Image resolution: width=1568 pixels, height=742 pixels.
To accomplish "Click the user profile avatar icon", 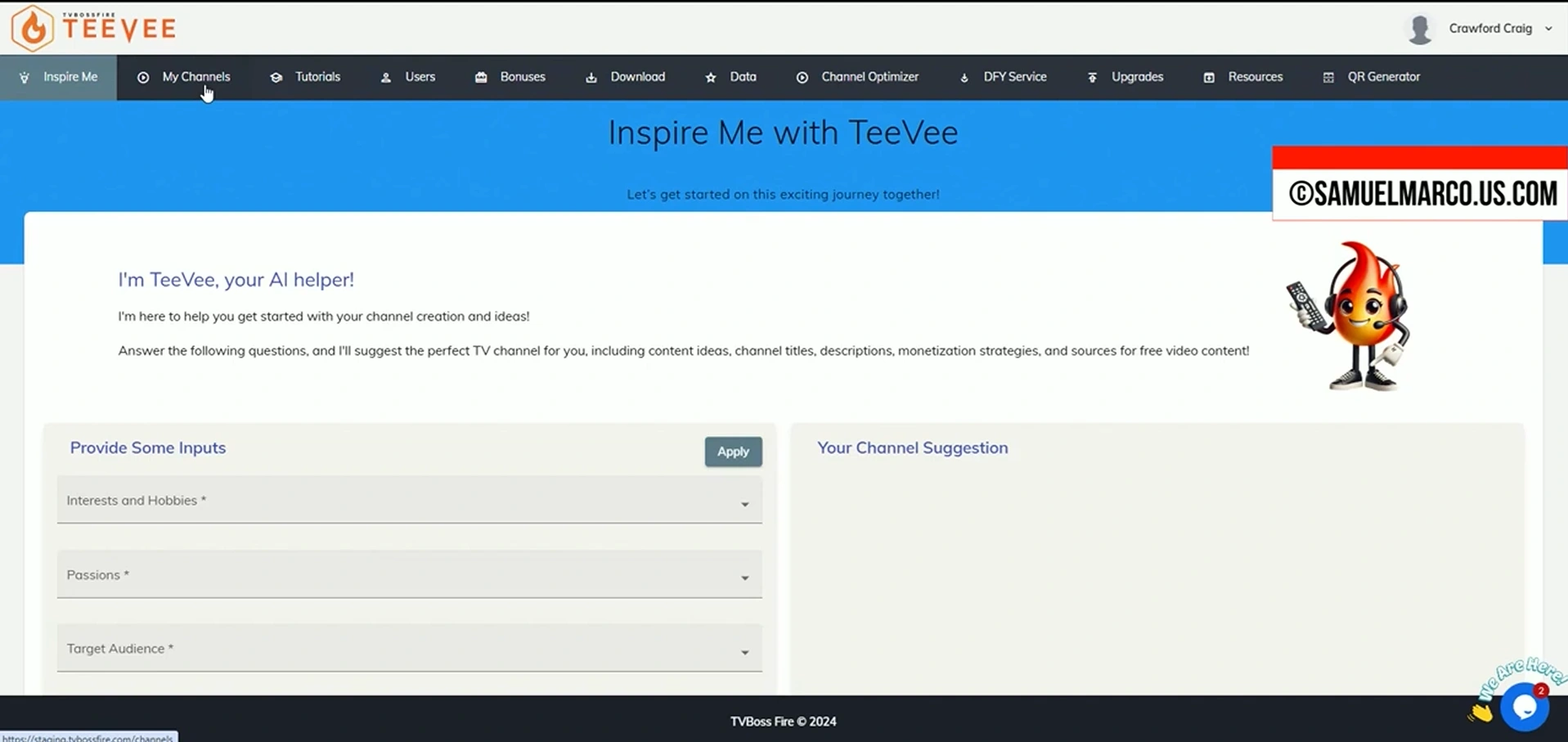I will (1419, 29).
